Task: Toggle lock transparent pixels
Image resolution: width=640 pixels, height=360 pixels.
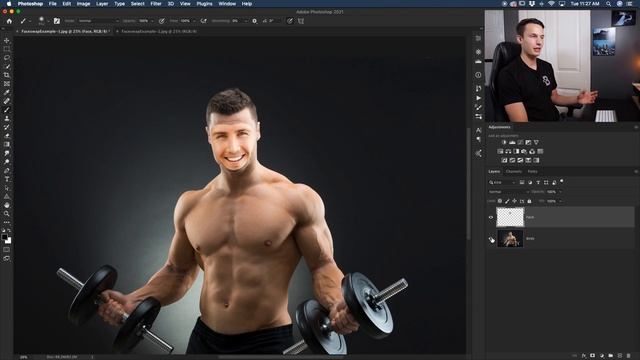Action: [500, 201]
